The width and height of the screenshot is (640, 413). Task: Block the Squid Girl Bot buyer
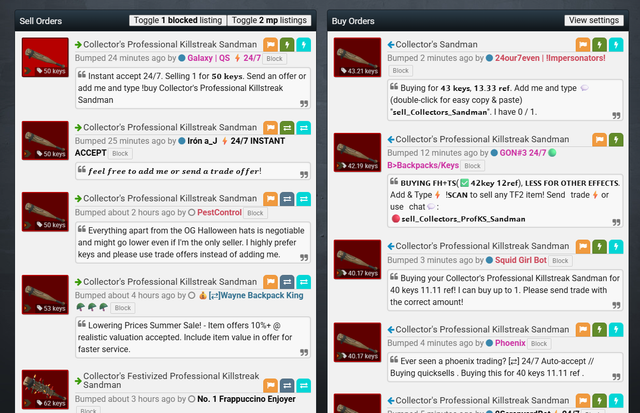(x=560, y=261)
